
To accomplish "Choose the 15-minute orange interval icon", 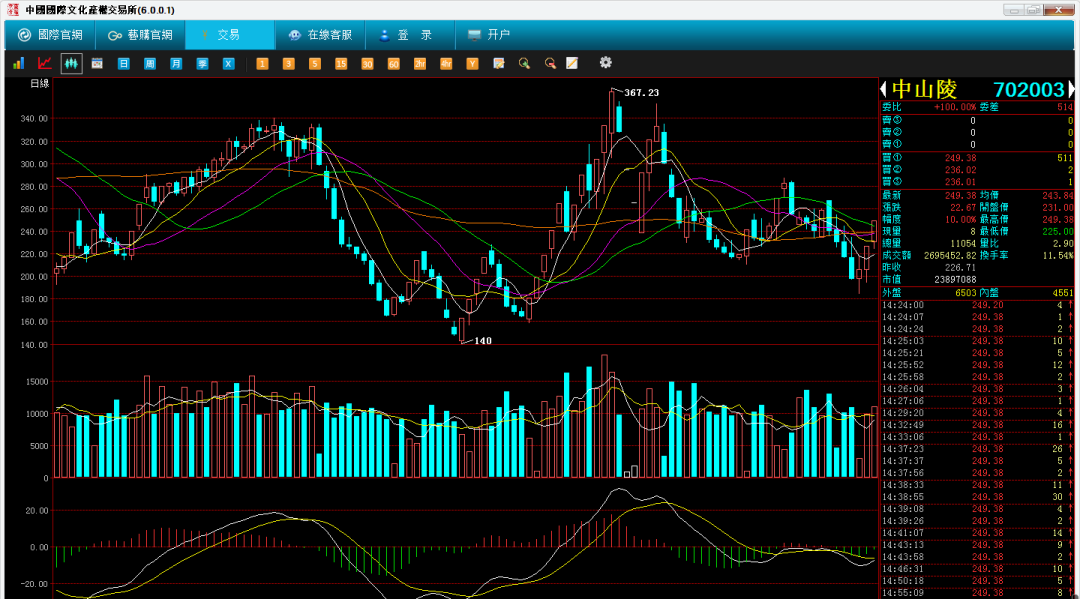I will 340,63.
